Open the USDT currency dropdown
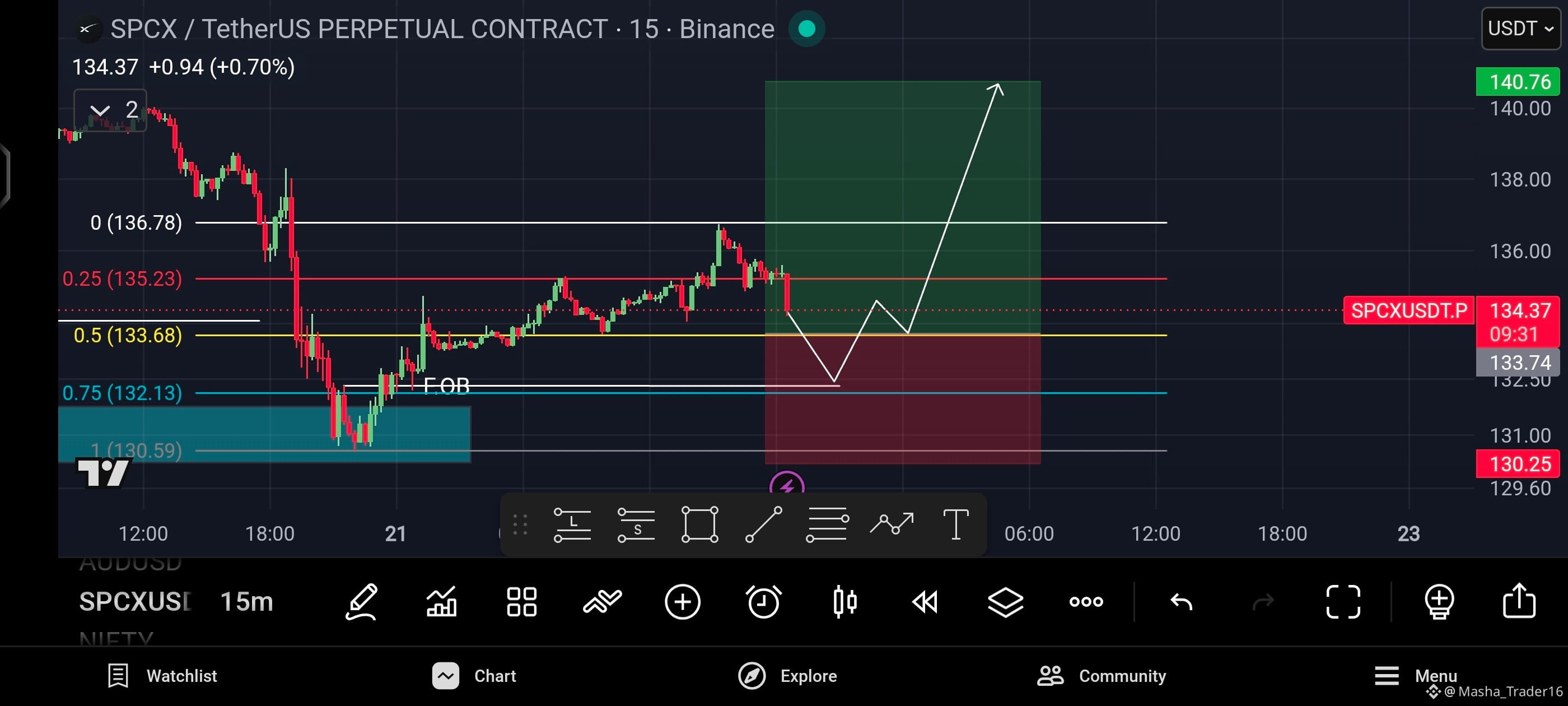This screenshot has height=706, width=1568. pos(1520,28)
